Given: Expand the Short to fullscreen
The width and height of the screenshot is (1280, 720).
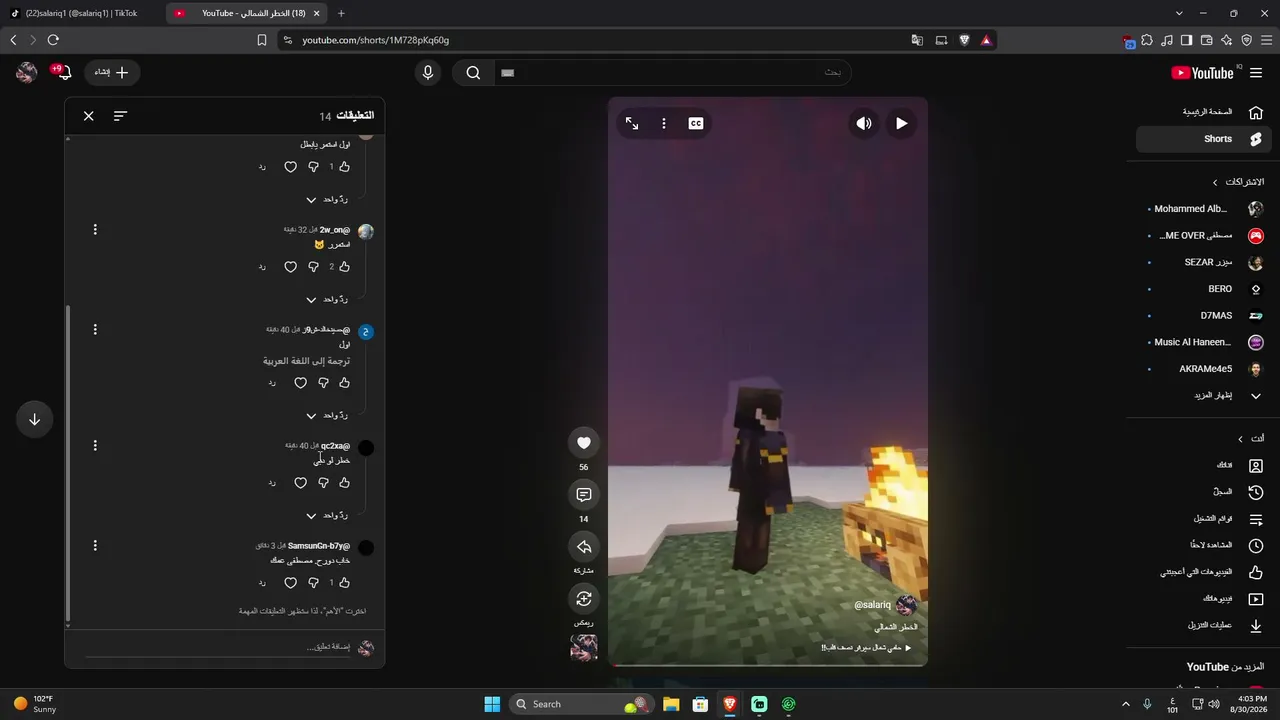Looking at the screenshot, I should click(x=632, y=124).
